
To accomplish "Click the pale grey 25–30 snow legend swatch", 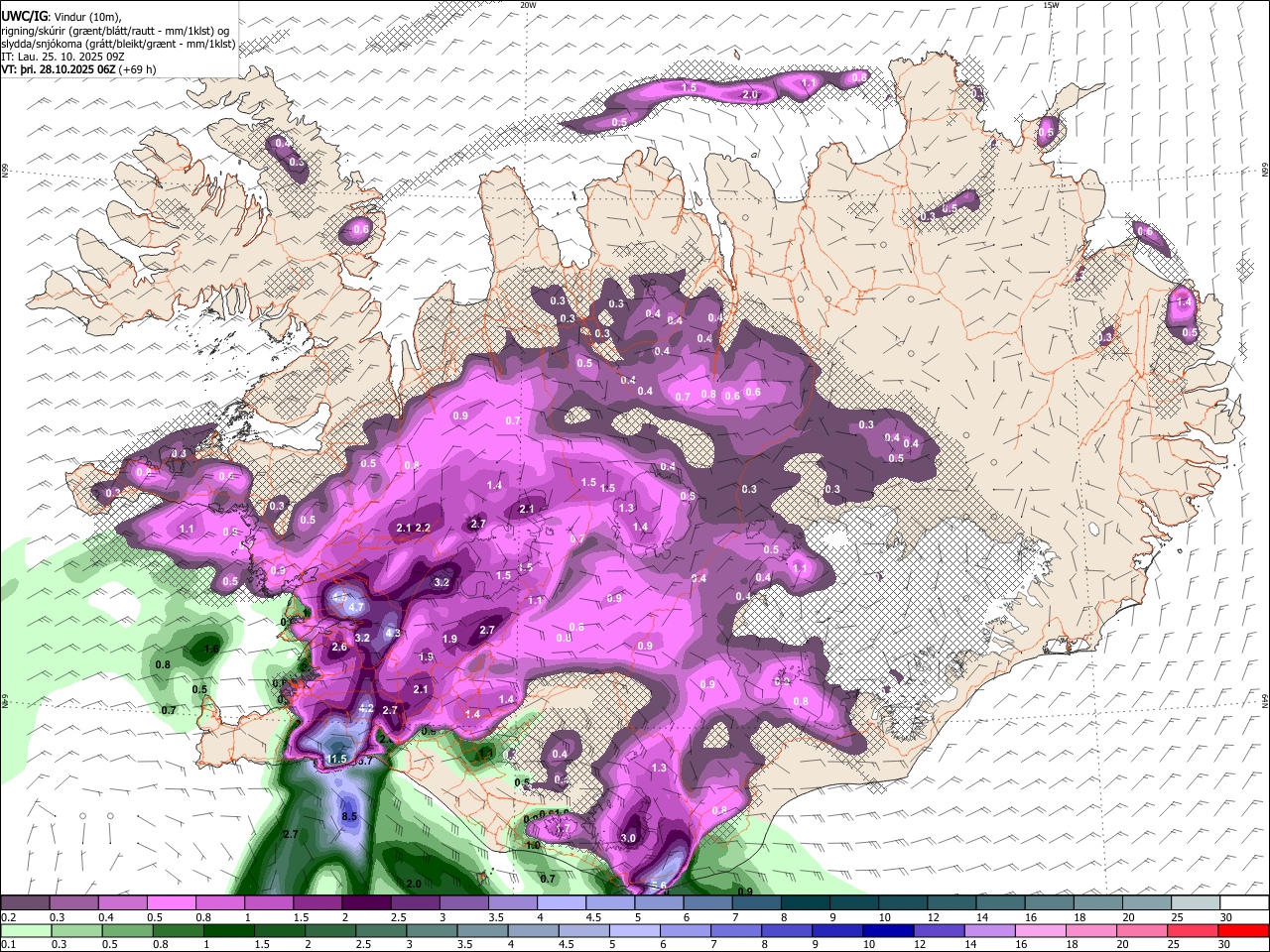I will pos(1195,902).
